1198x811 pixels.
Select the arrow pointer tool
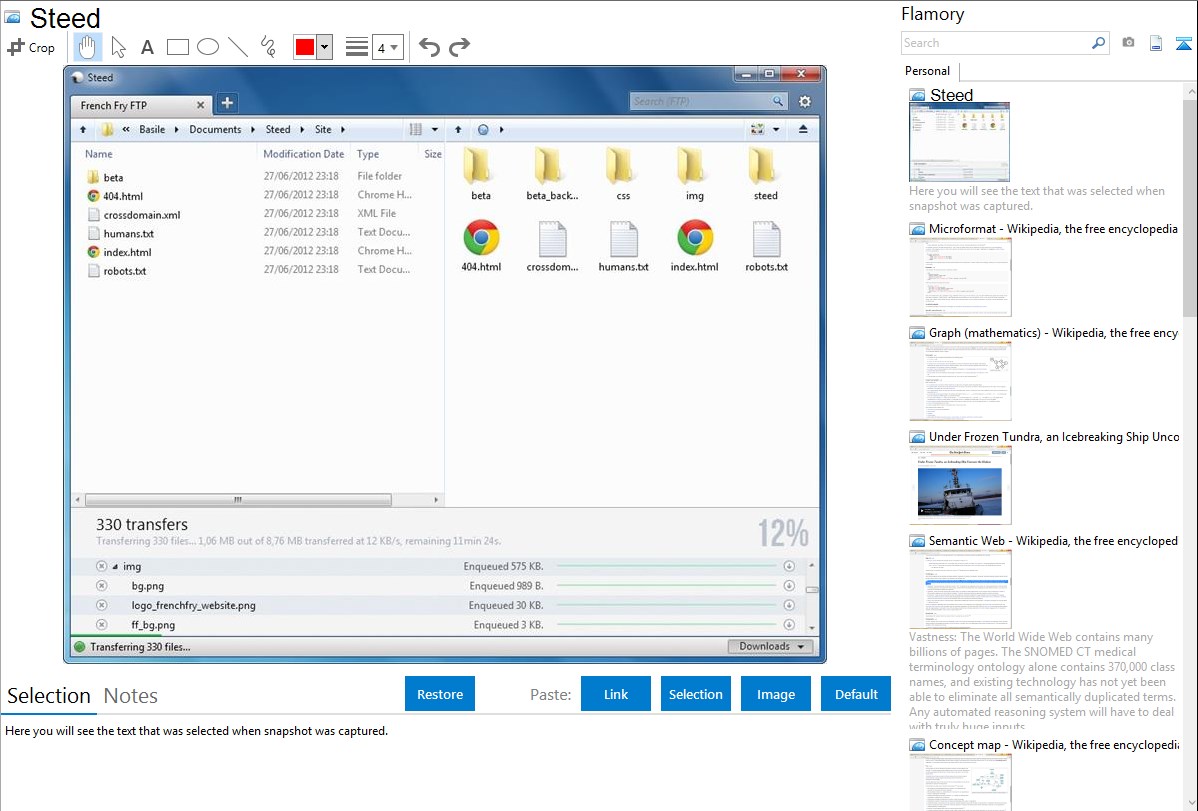pos(118,47)
